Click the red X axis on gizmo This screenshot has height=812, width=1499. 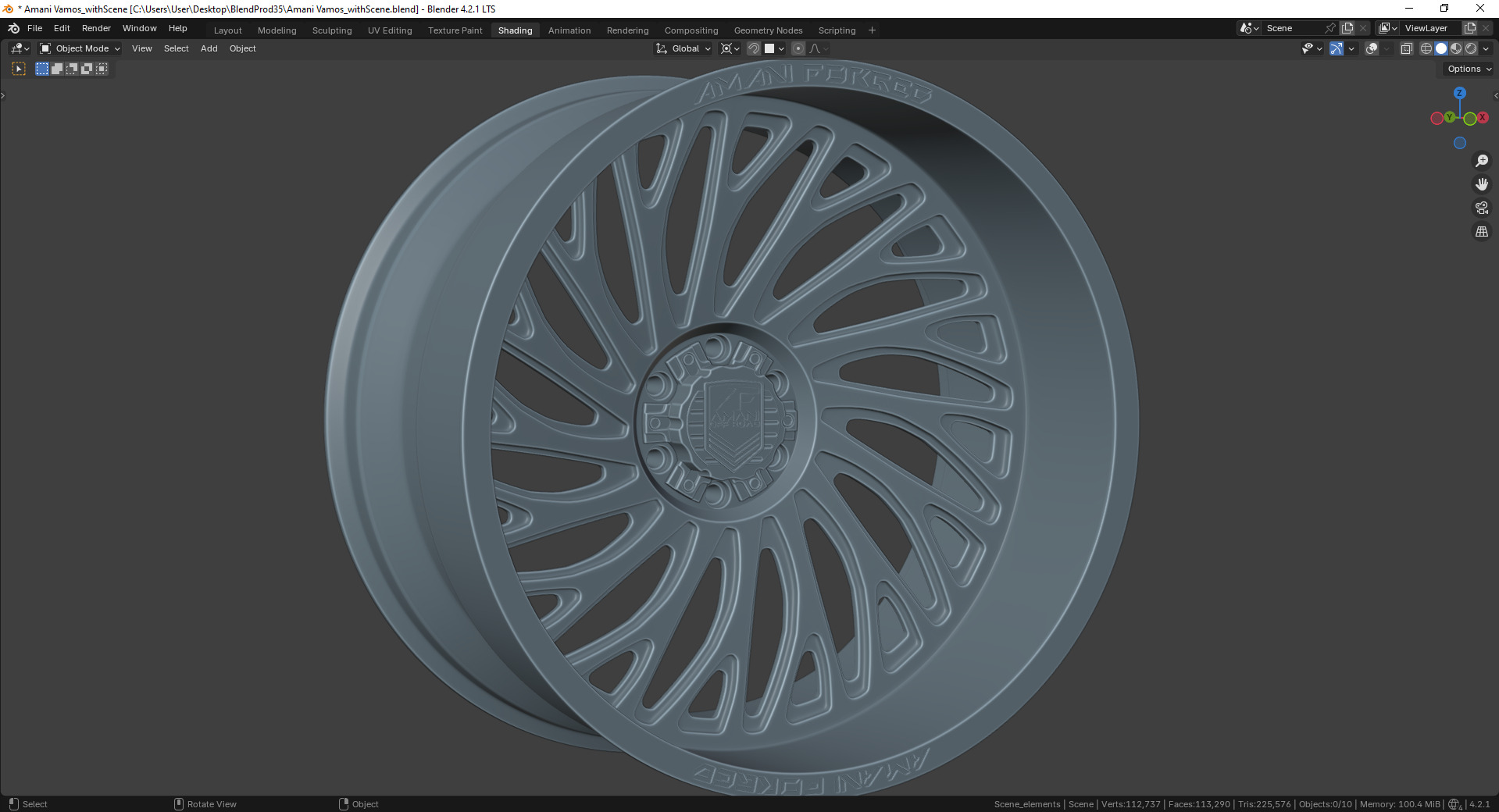(x=1482, y=118)
